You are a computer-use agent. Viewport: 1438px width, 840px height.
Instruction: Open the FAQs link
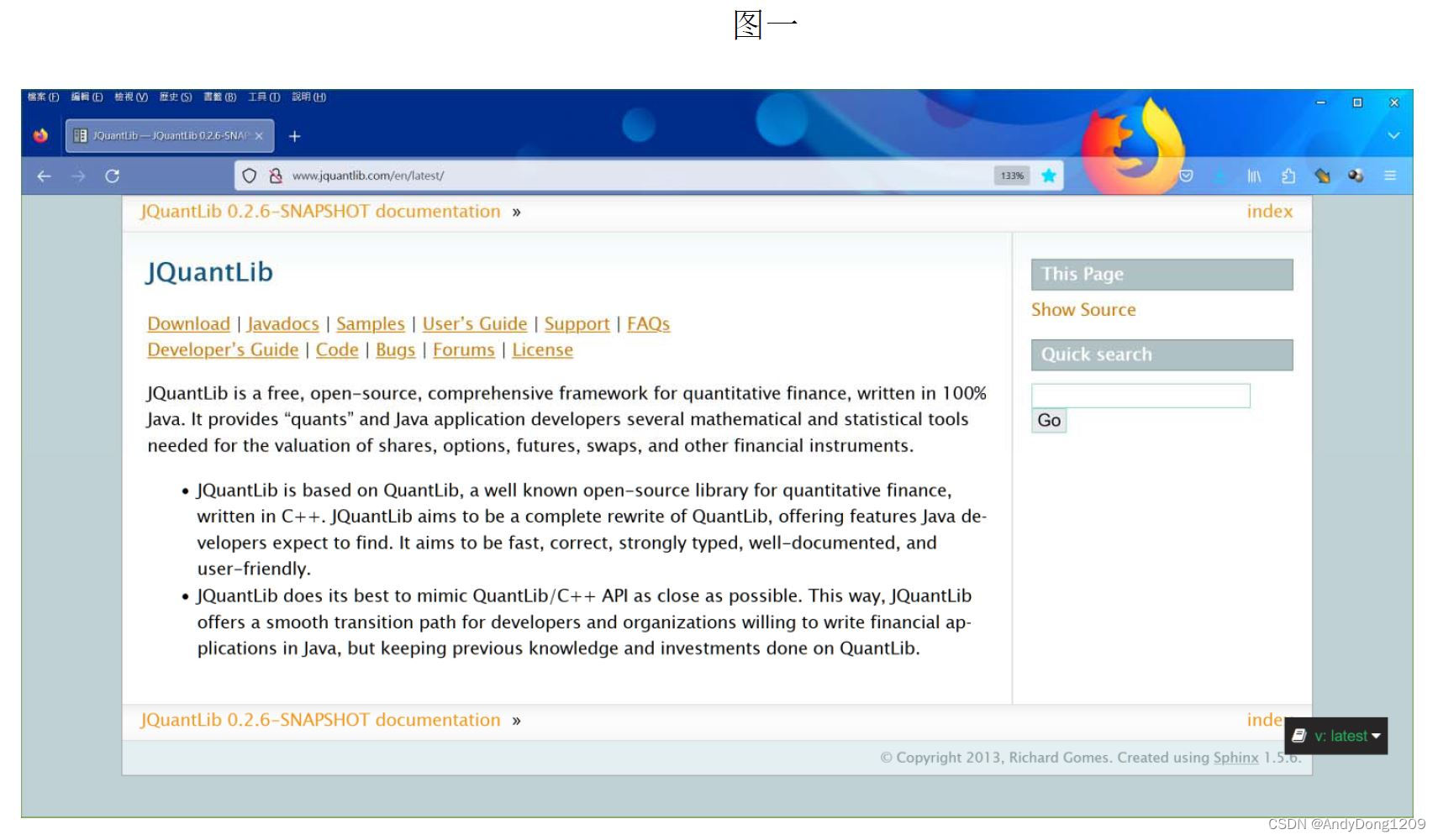(x=649, y=324)
